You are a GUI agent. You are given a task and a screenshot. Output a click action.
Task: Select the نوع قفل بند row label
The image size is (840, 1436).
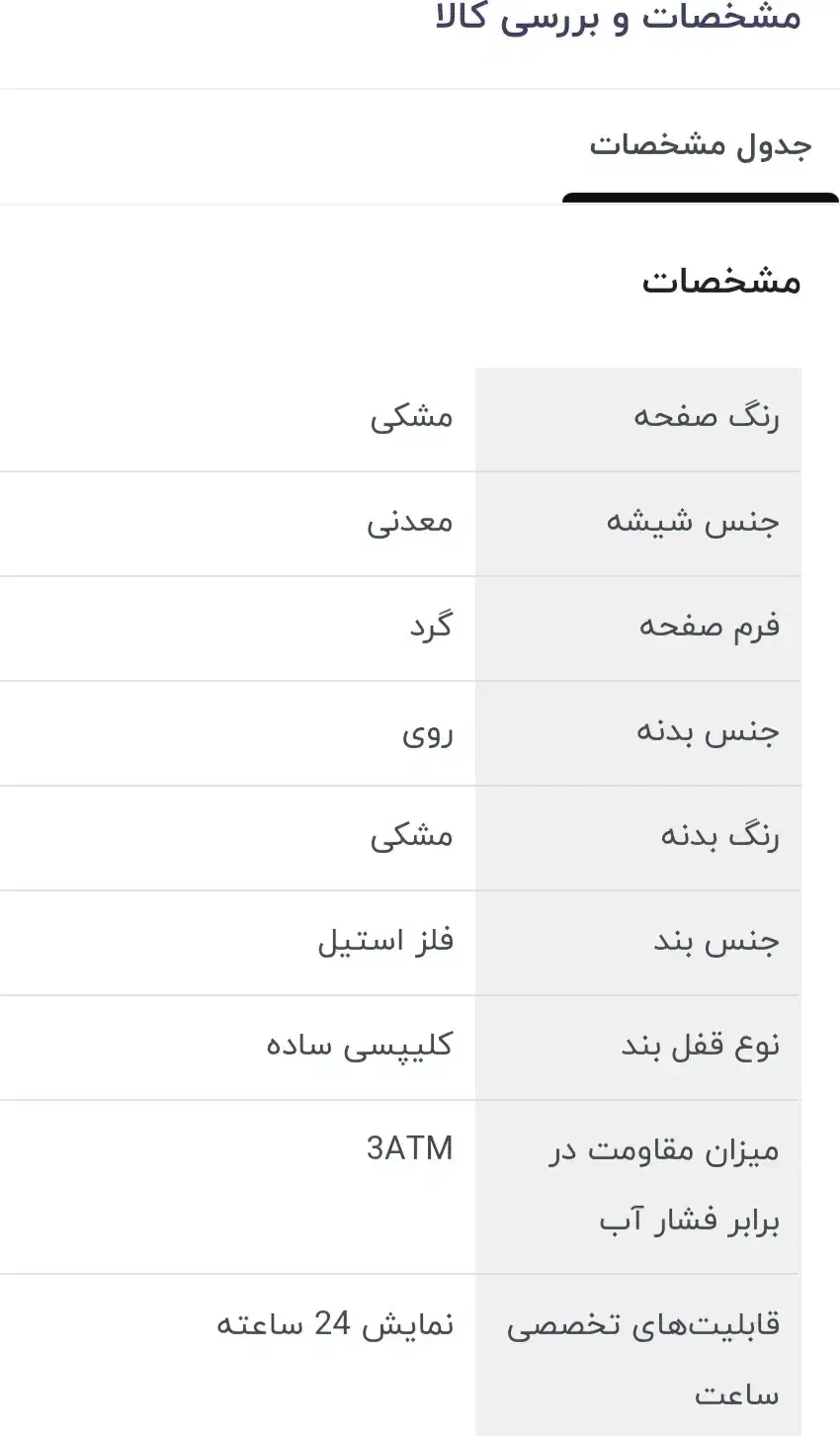(701, 1045)
